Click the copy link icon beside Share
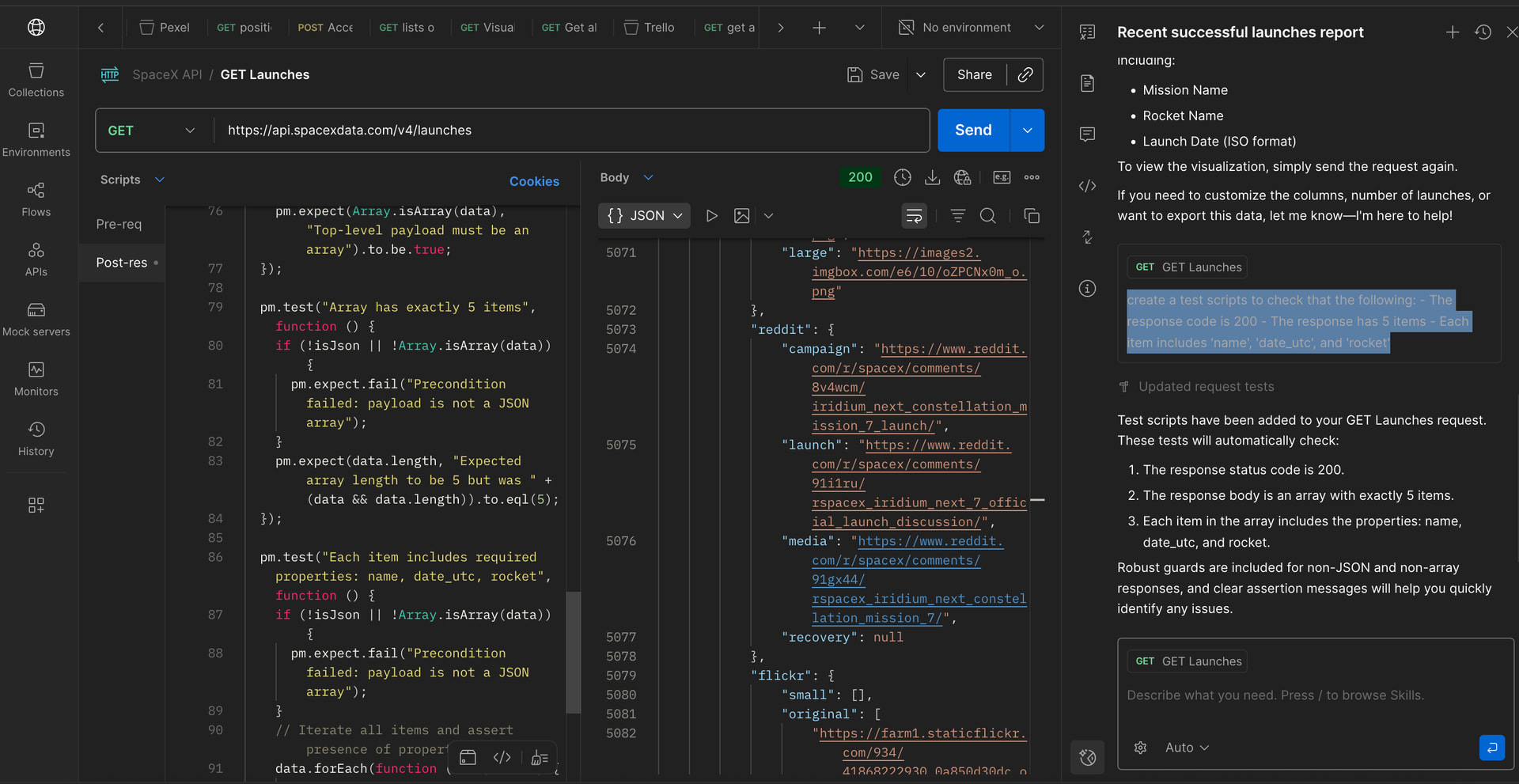 pos(1025,74)
